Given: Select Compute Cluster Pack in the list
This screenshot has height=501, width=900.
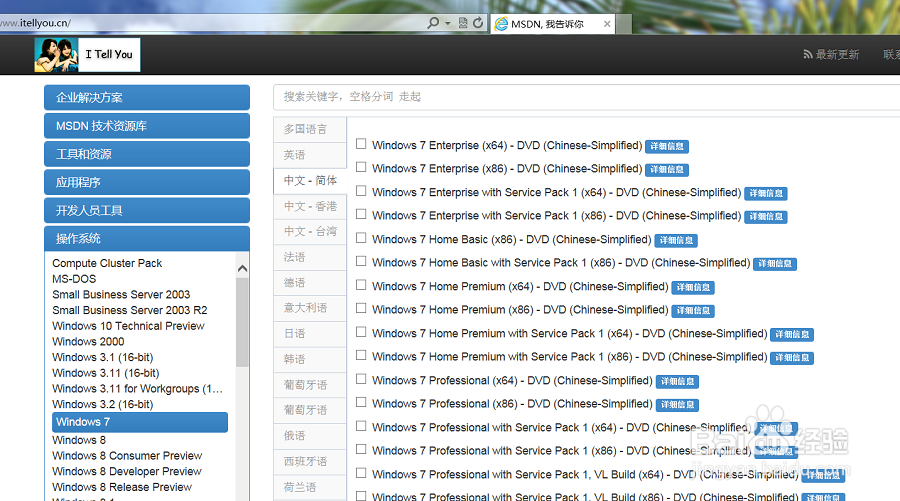Looking at the screenshot, I should [107, 263].
